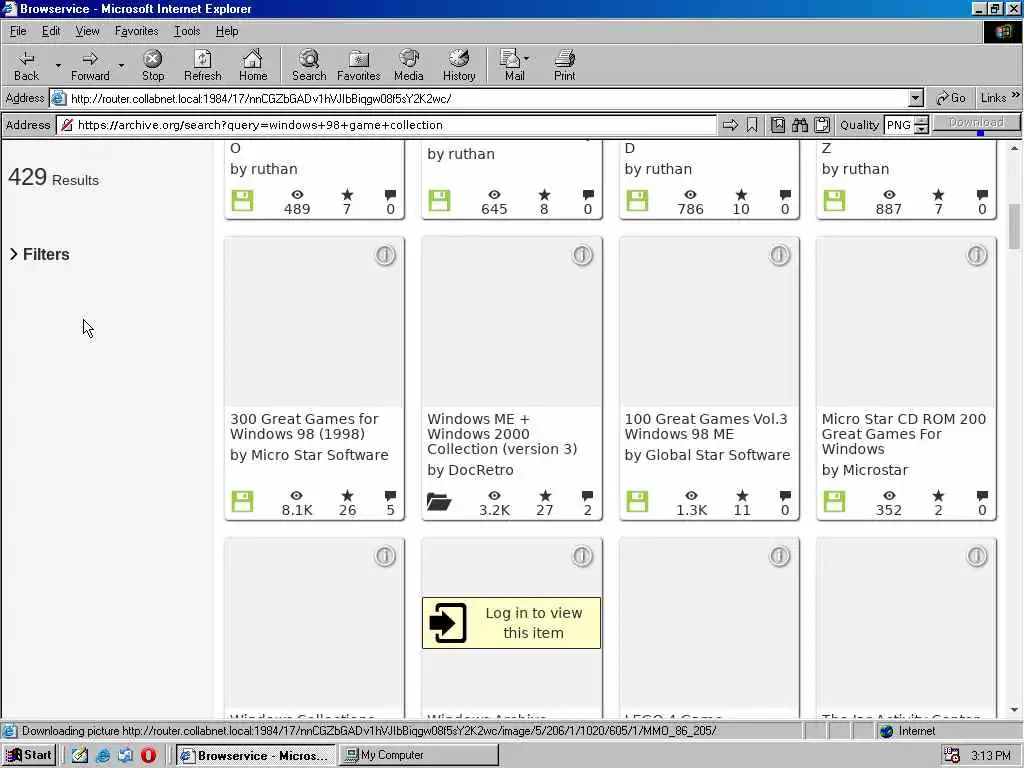Click by Micro Star Software creator text
The image size is (1024, 768).
(x=309, y=455)
